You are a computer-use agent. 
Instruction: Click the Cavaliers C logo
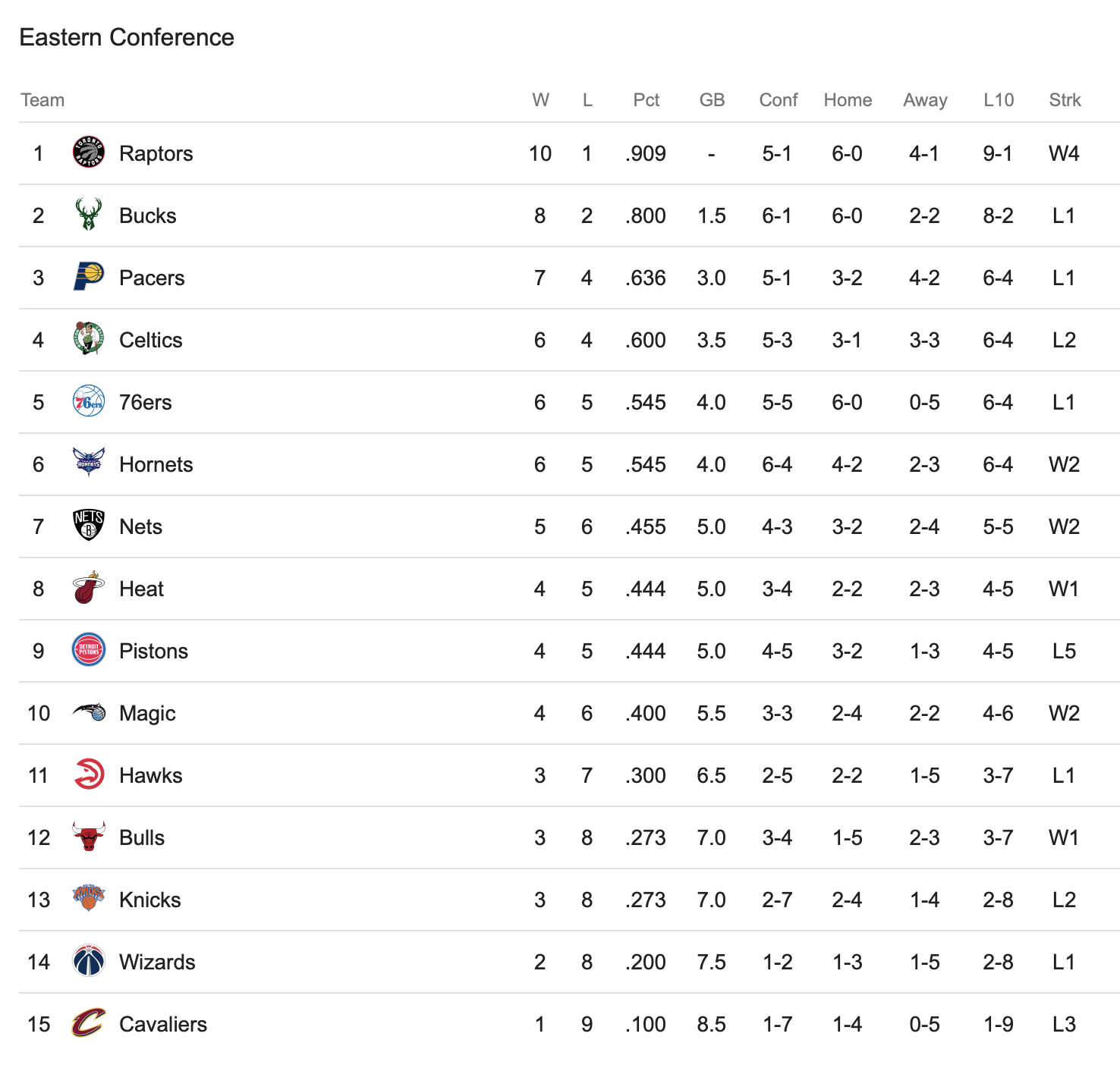(x=88, y=1023)
